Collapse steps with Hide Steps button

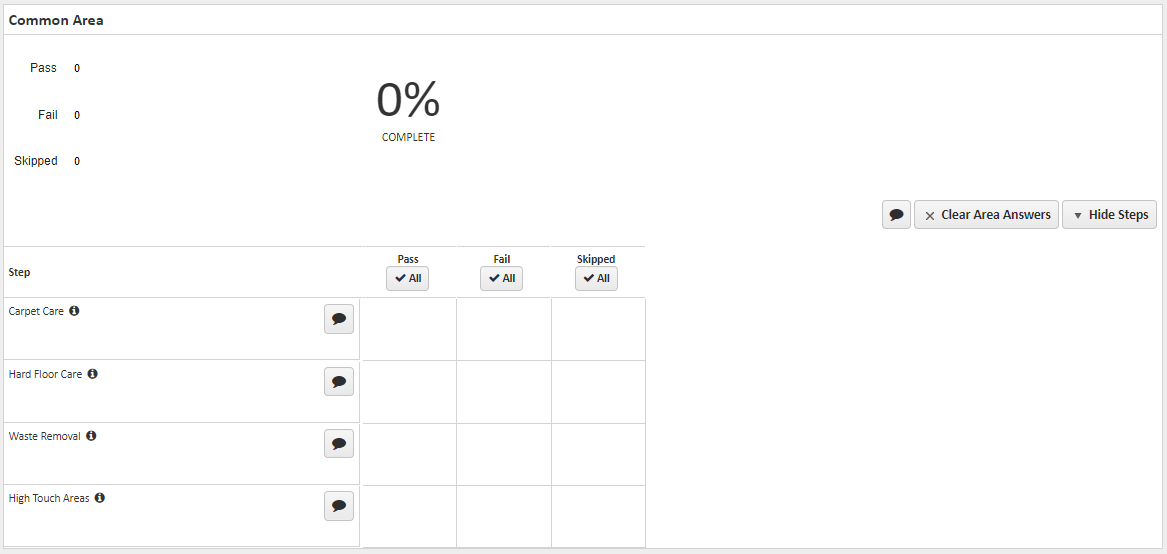click(1109, 215)
